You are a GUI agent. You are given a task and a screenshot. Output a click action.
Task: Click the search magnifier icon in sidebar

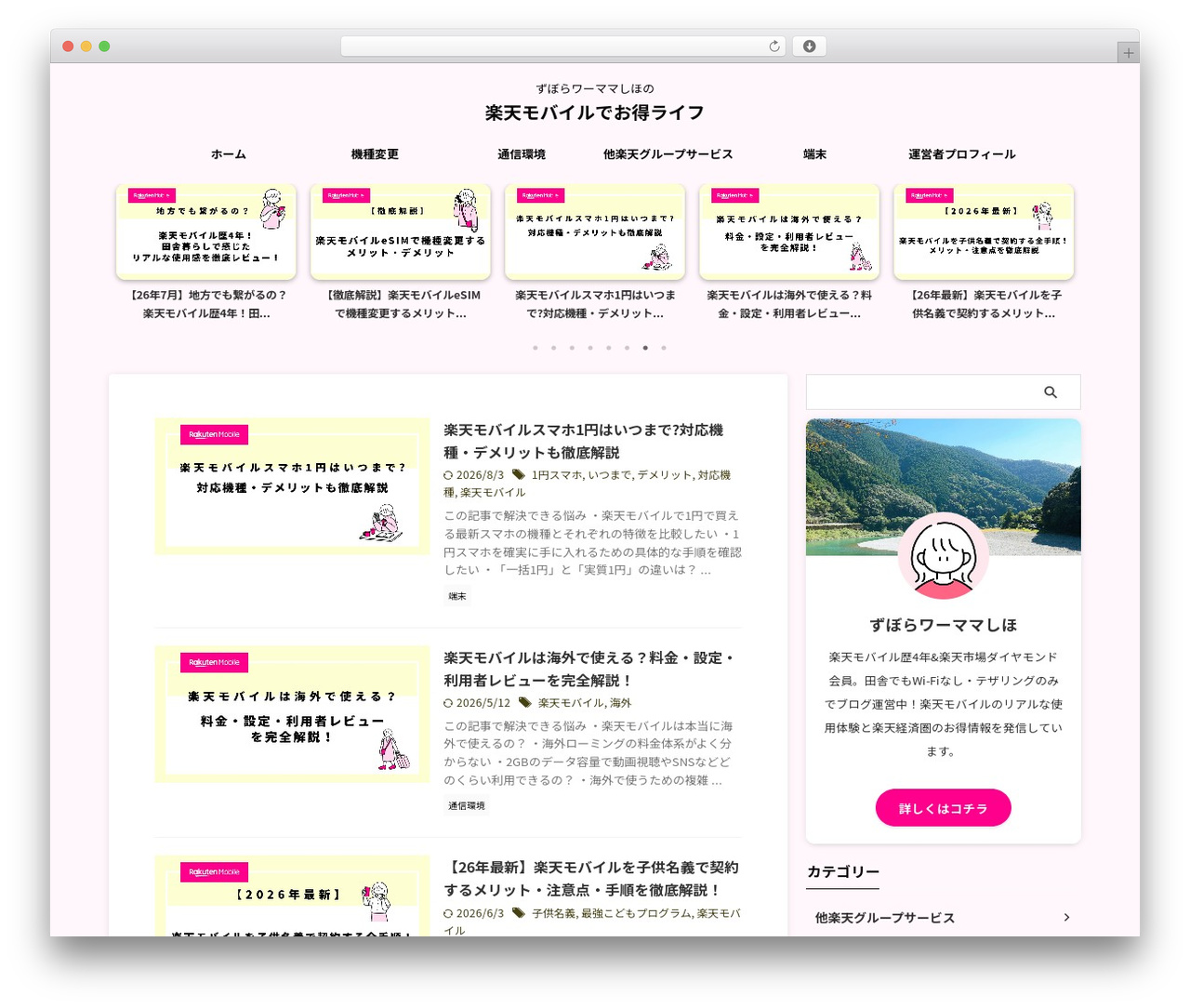pyautogui.click(x=1051, y=392)
